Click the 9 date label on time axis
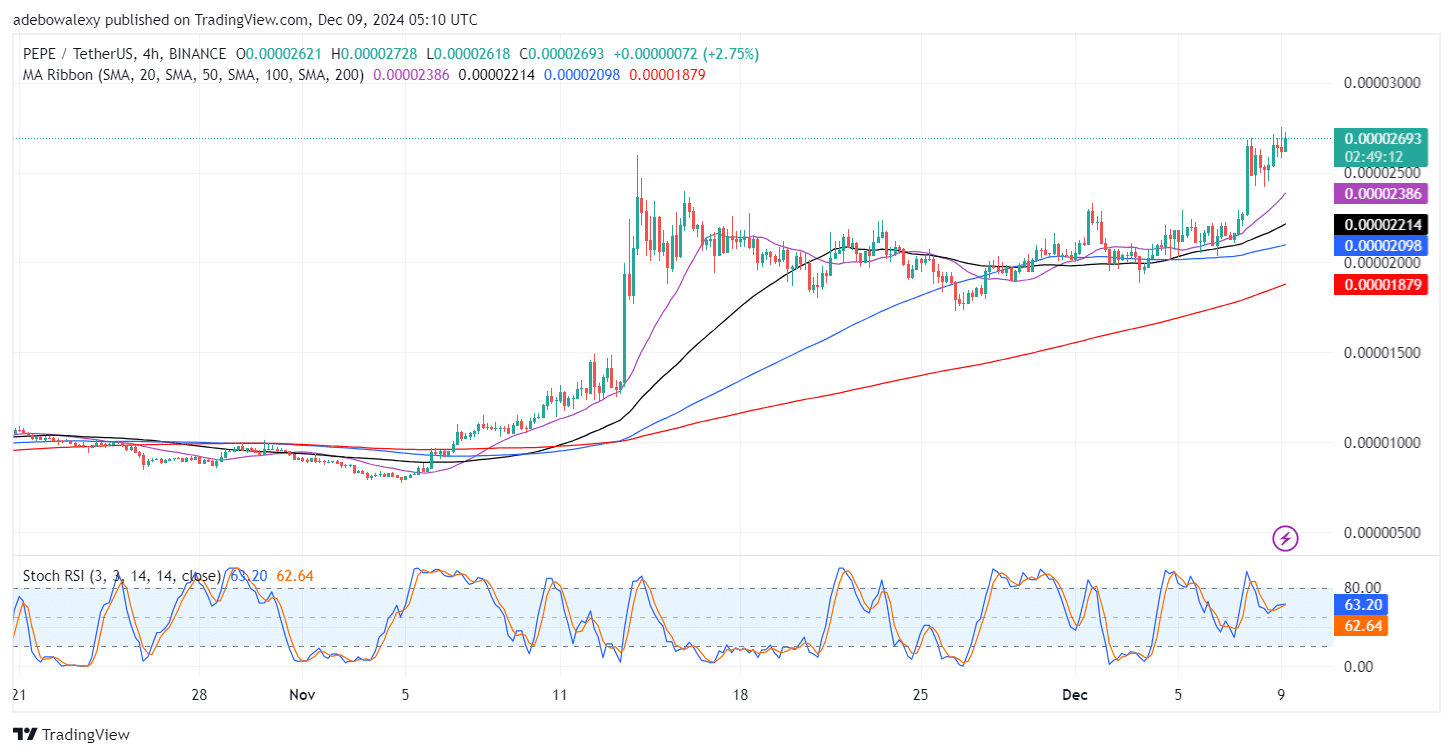The image size is (1453, 756). pyautogui.click(x=1283, y=695)
